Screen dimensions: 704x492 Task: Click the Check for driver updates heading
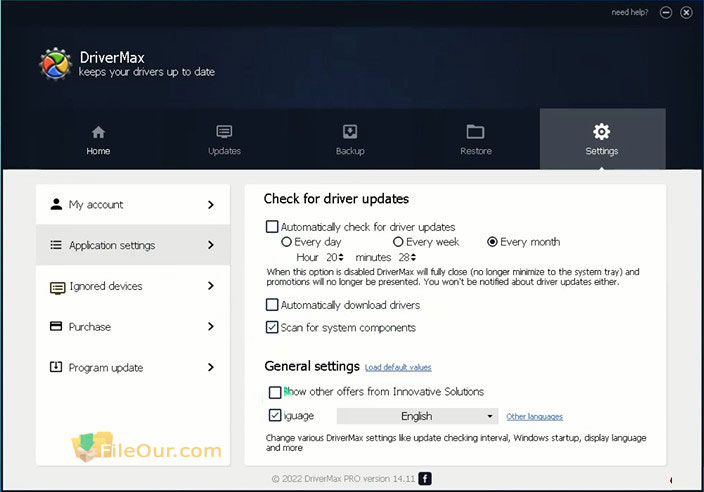click(336, 199)
